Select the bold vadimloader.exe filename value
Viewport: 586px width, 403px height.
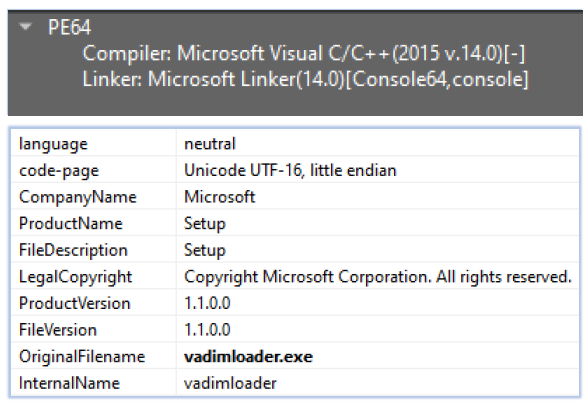248,357
